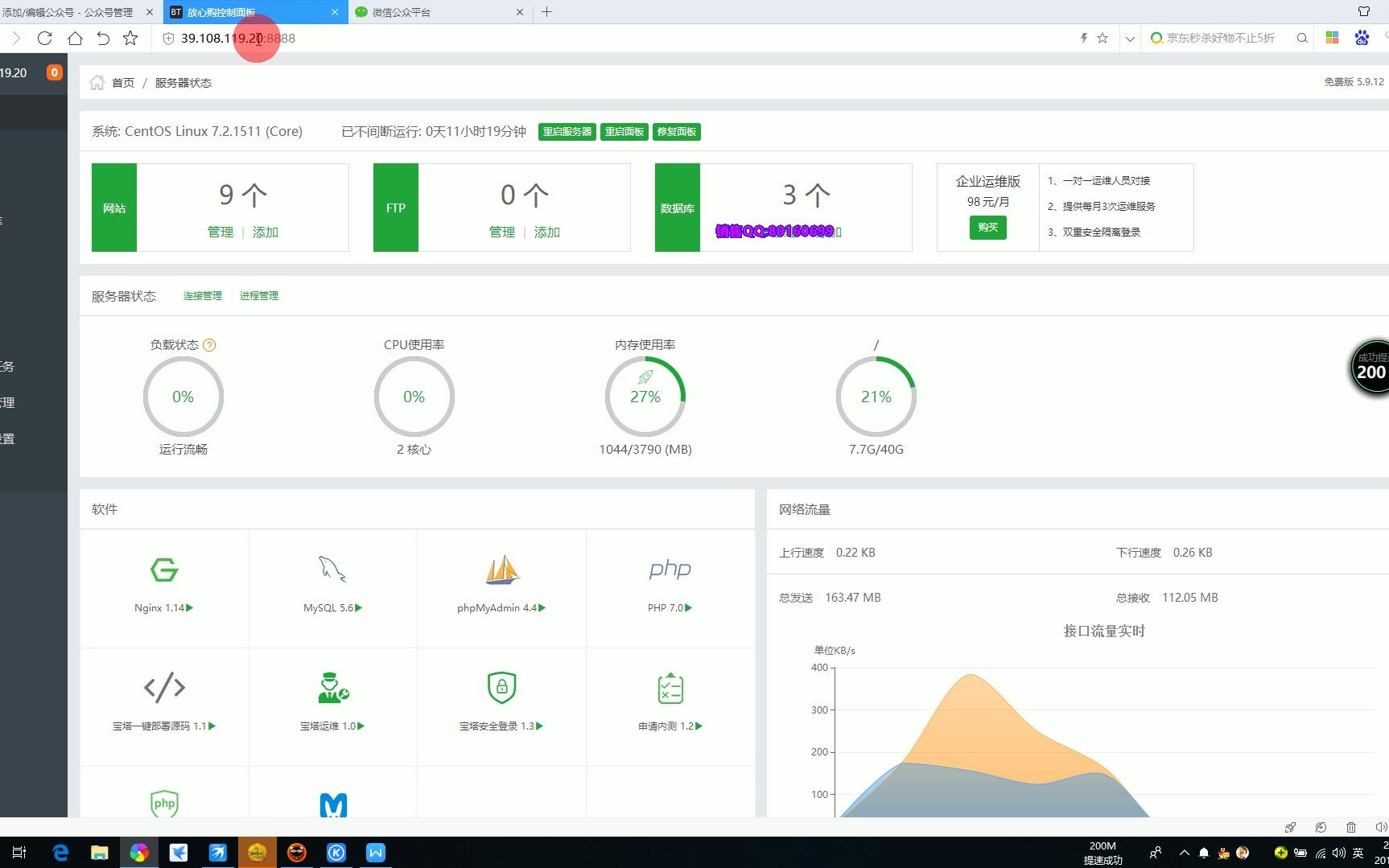Open Edge browser from the taskbar
This screenshot has height=868, width=1389.
click(x=60, y=852)
